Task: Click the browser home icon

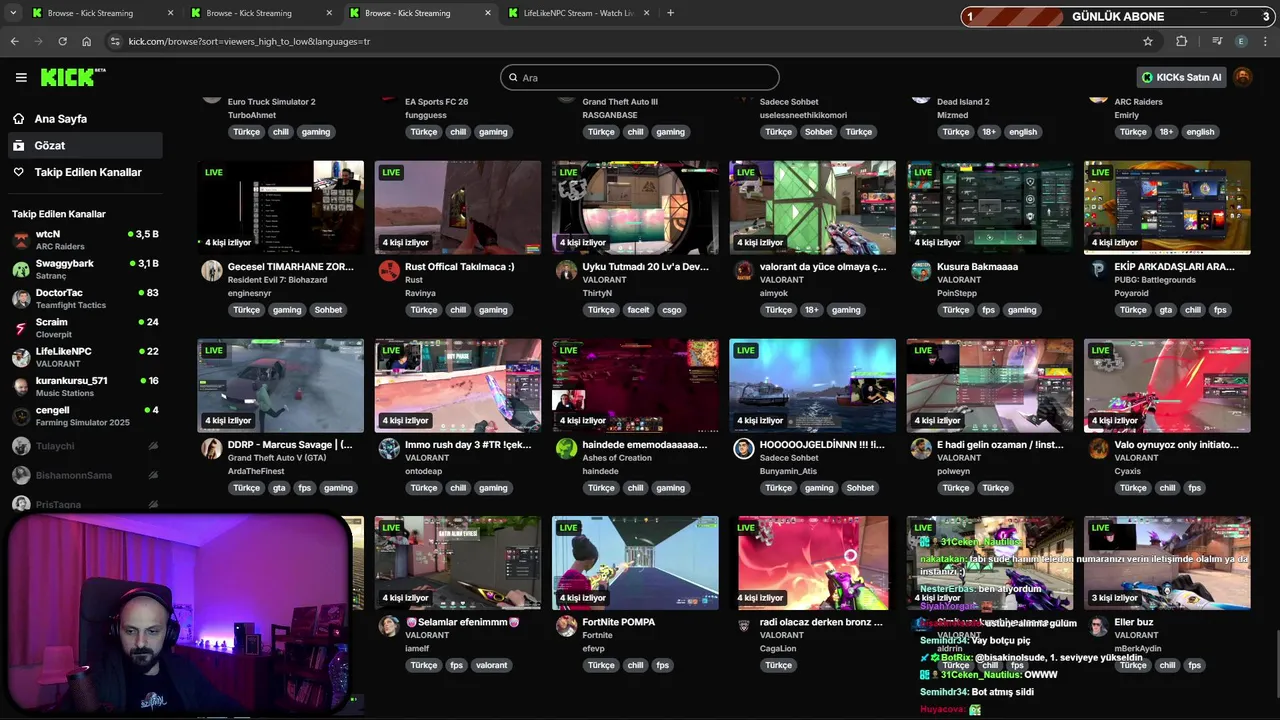Action: tap(86, 41)
